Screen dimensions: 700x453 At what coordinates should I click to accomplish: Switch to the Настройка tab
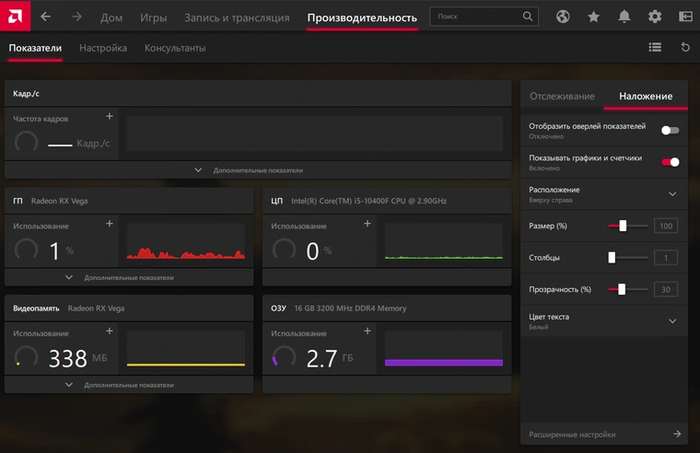(103, 48)
